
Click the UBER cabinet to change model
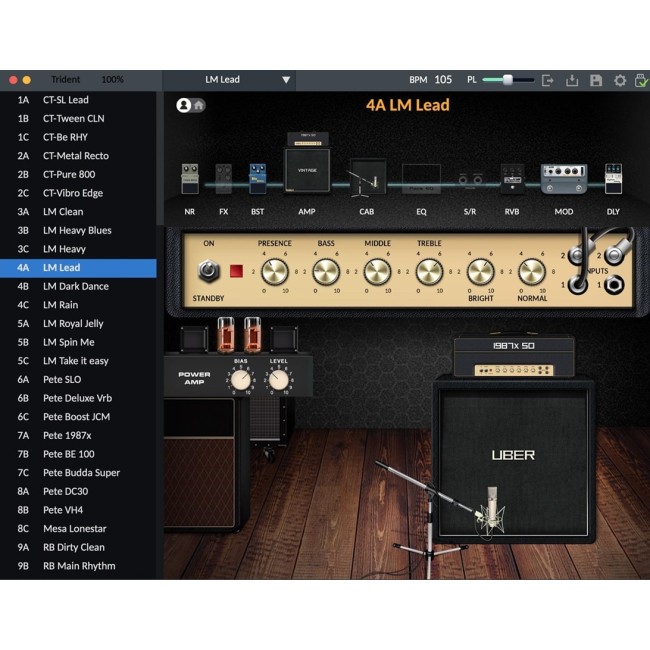point(512,455)
